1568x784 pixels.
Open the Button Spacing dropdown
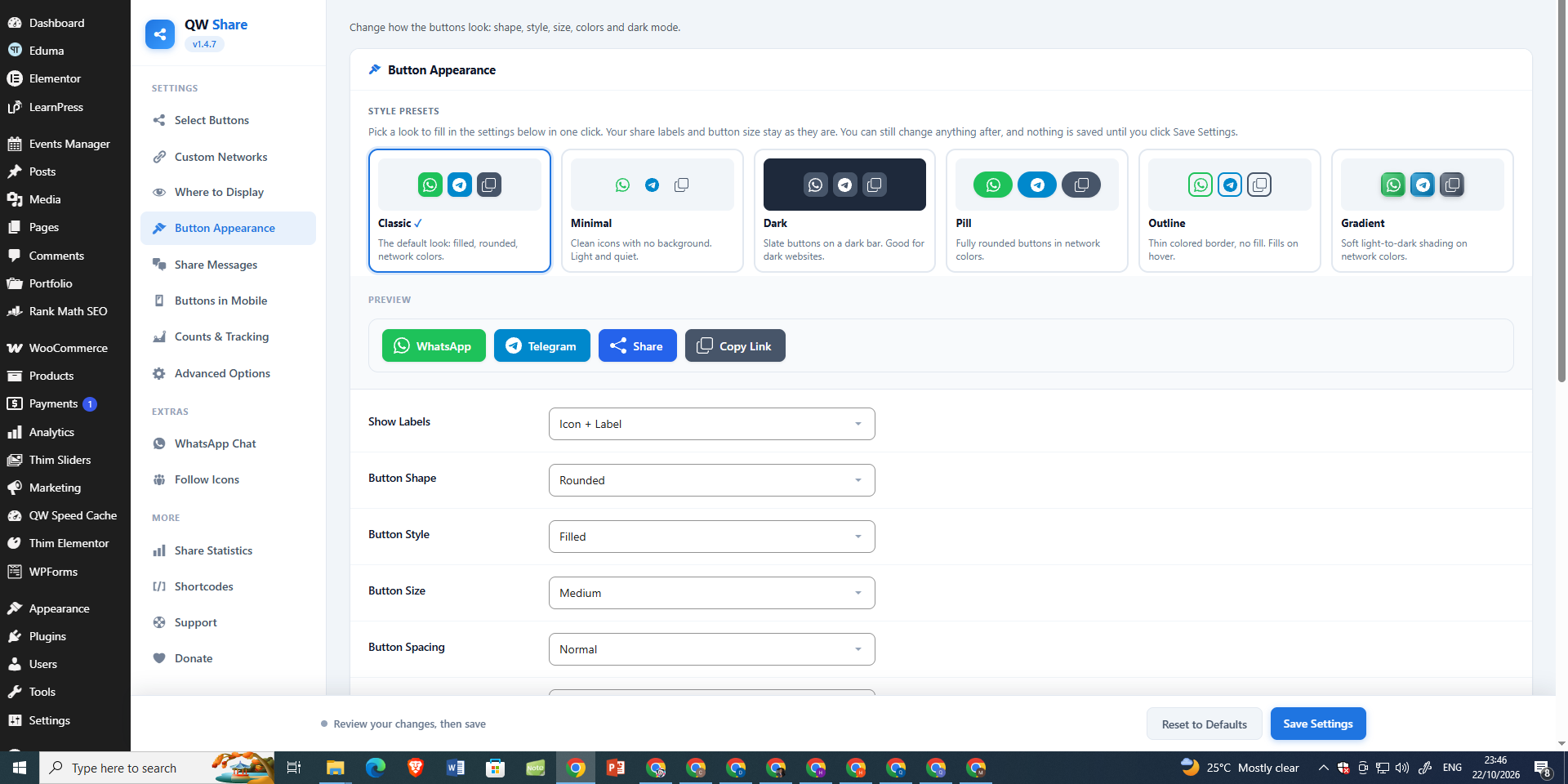pyautogui.click(x=712, y=649)
